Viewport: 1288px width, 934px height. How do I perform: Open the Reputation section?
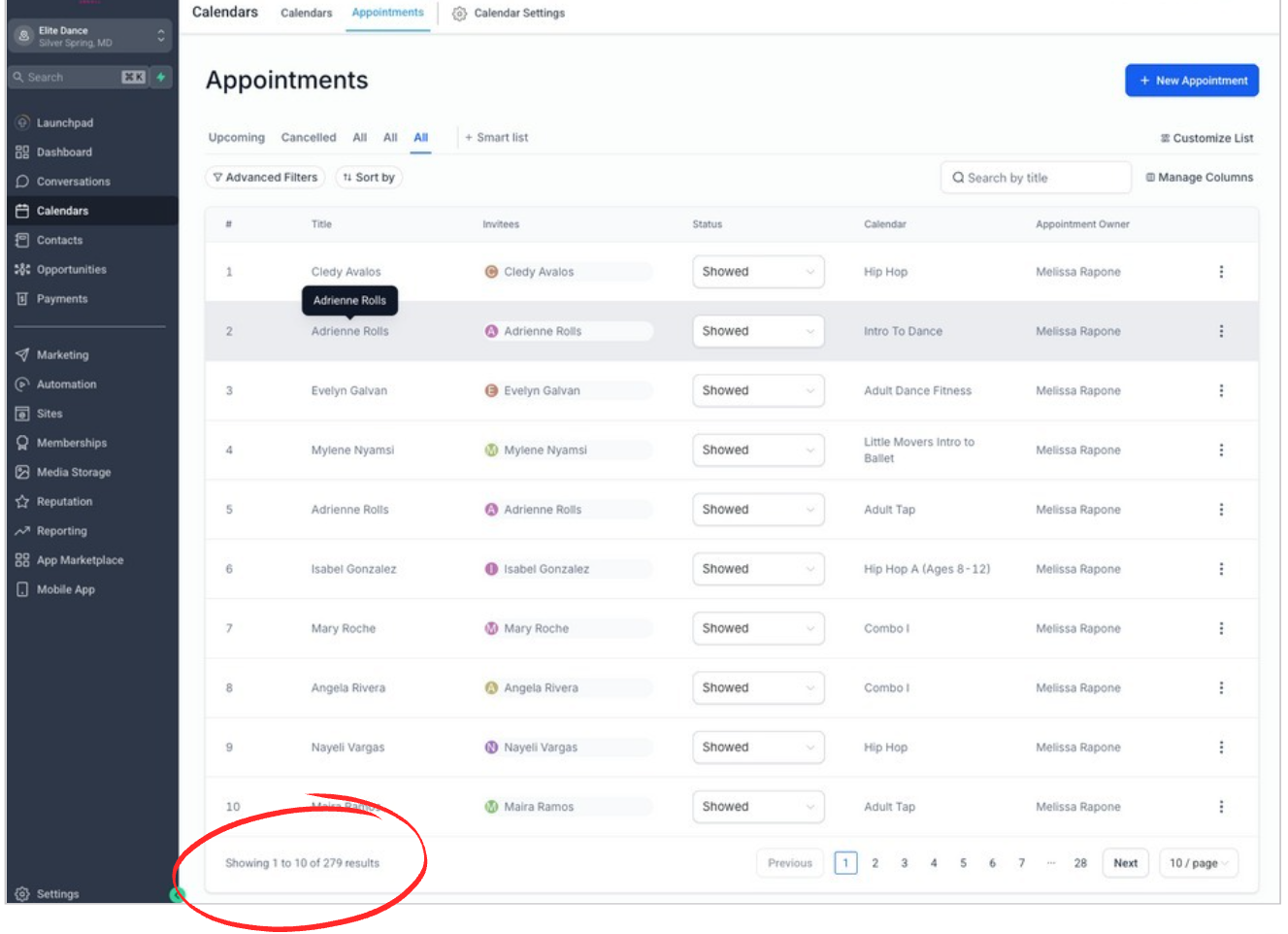click(64, 502)
